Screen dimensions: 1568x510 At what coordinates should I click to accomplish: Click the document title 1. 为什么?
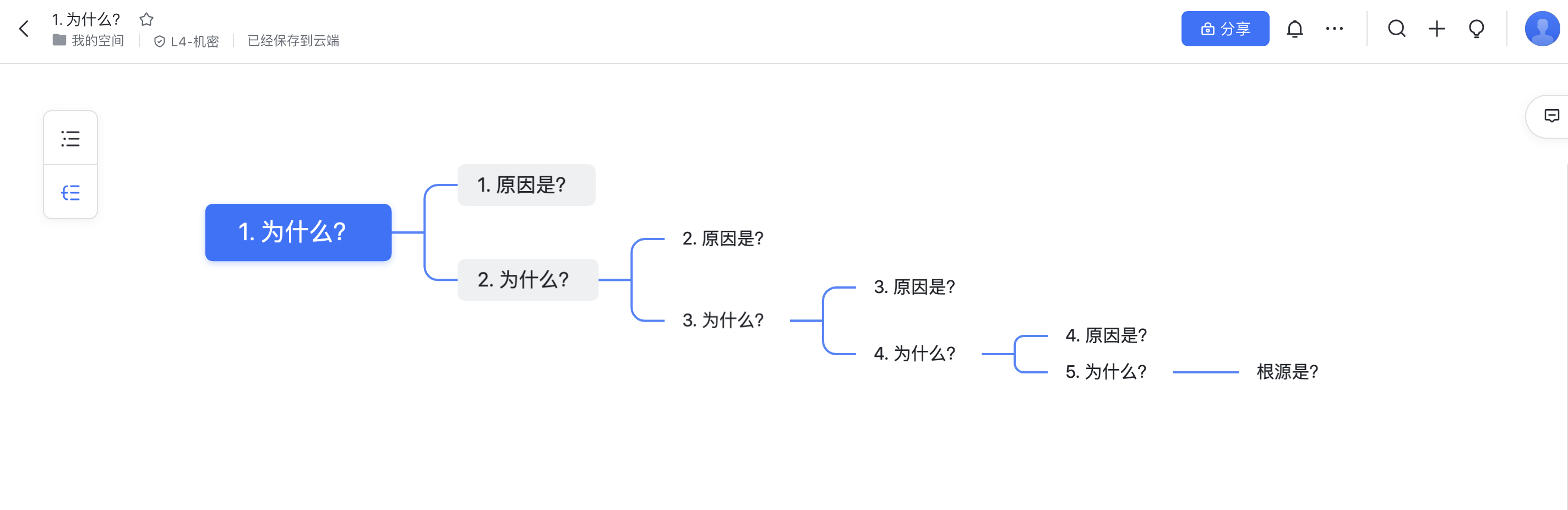click(x=86, y=19)
